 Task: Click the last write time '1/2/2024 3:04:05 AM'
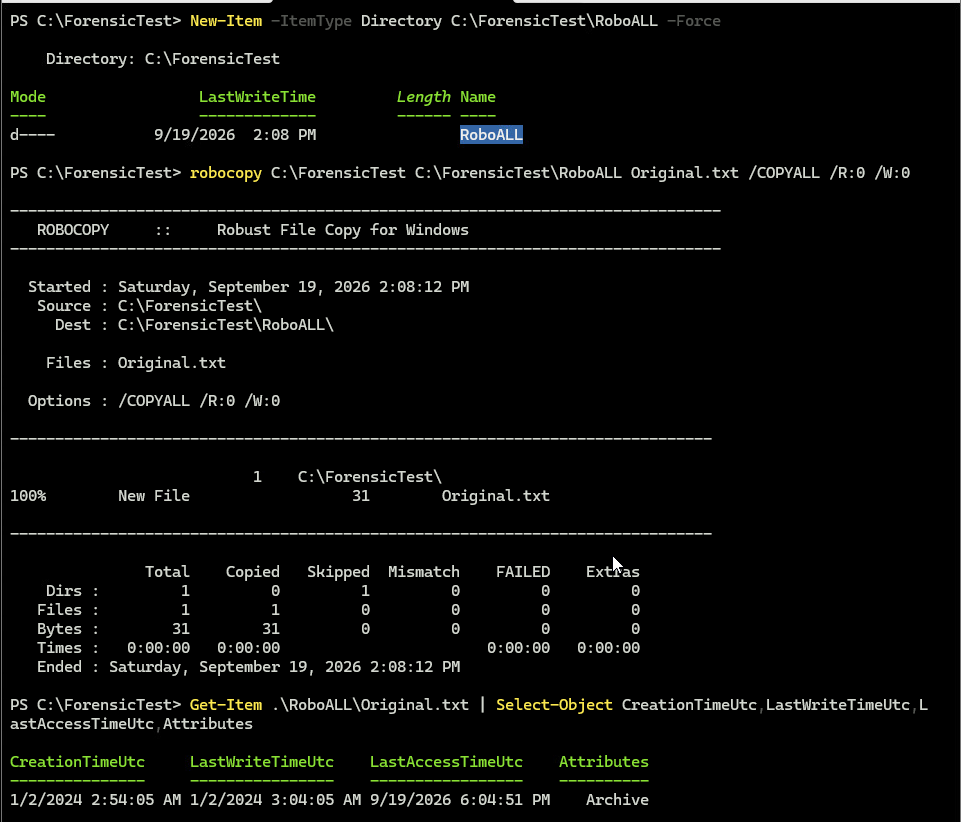pyautogui.click(x=276, y=800)
